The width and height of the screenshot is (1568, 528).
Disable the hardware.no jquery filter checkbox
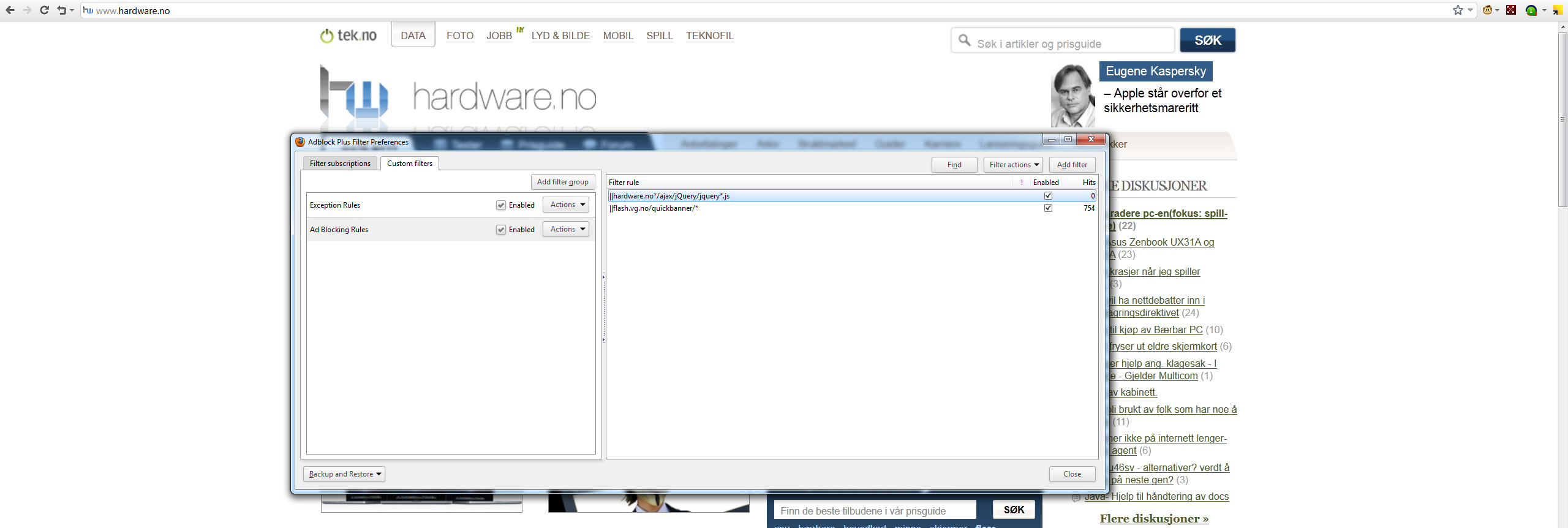[x=1048, y=196]
